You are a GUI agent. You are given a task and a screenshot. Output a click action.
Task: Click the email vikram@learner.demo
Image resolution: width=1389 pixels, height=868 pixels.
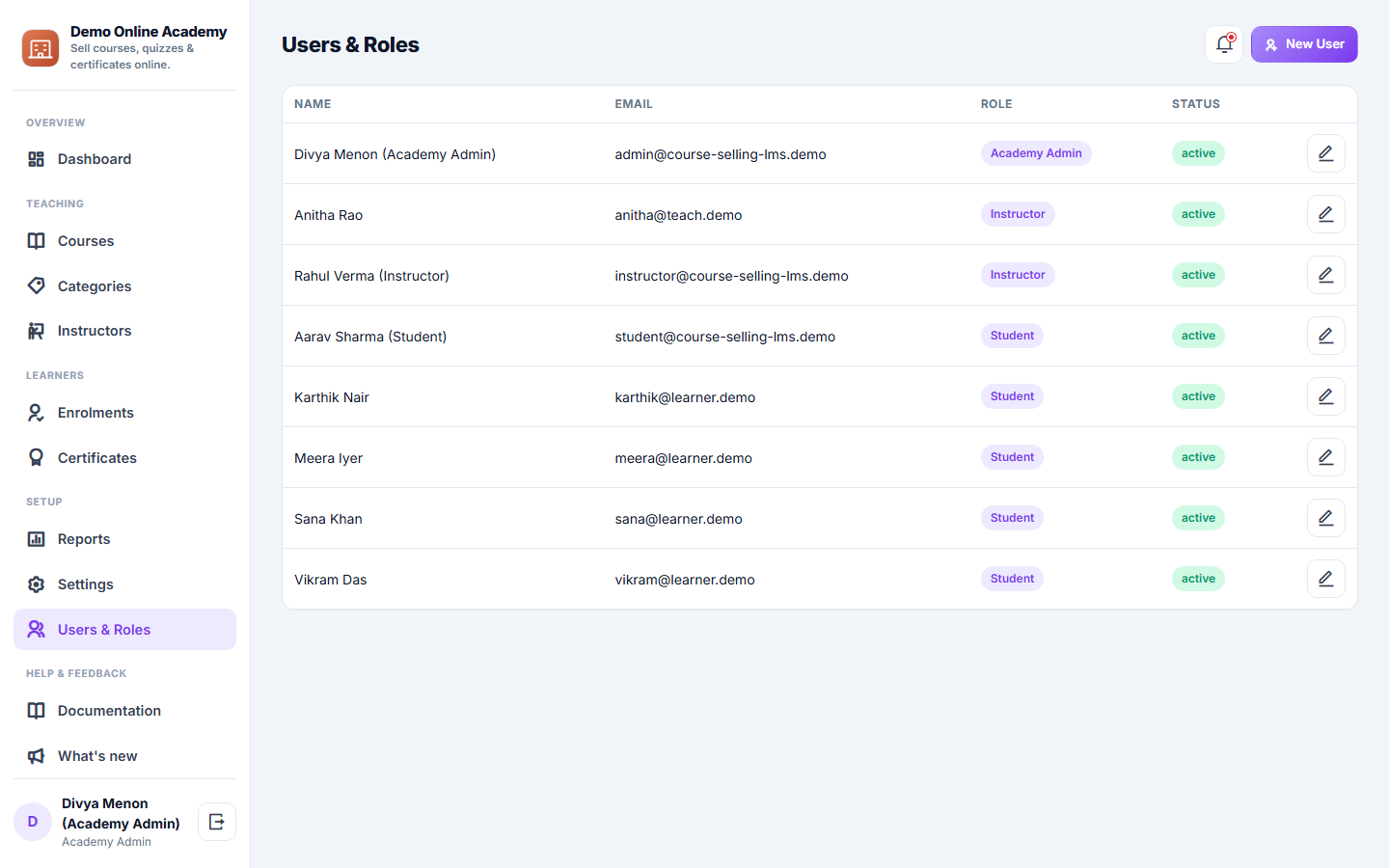(x=685, y=580)
